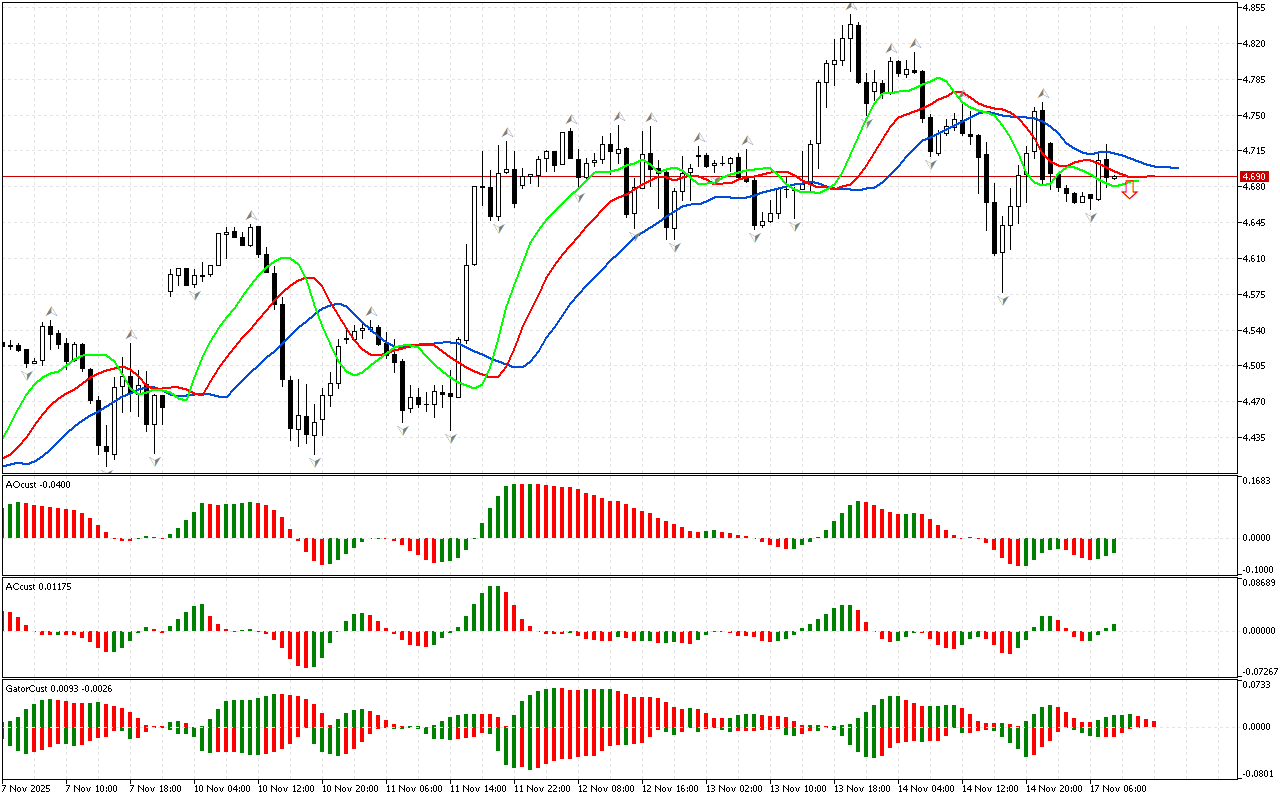Click the 4.855 price scale label
Image resolution: width=1280 pixels, height=800 pixels.
[x=1253, y=8]
